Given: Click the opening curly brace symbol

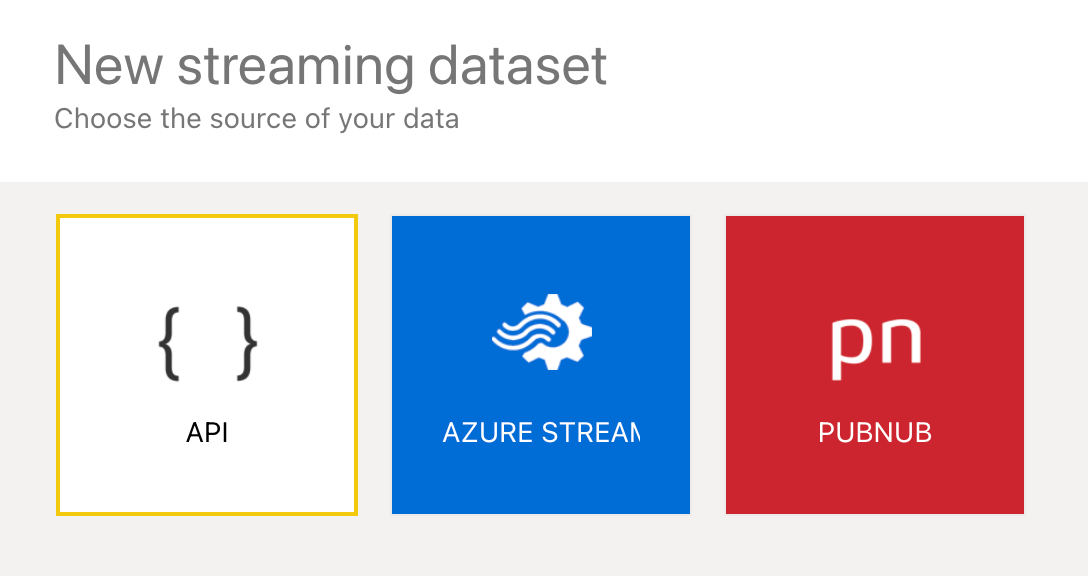Looking at the screenshot, I should coord(170,343).
